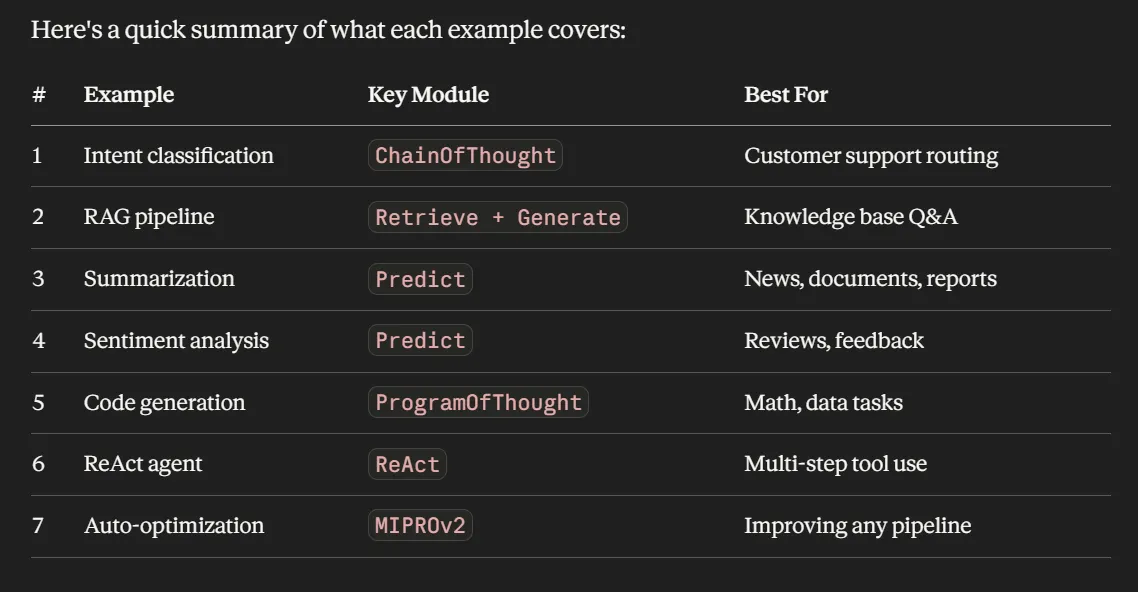Select the Auto-optimization cell
Viewport: 1138px width, 592px height.
[174, 525]
